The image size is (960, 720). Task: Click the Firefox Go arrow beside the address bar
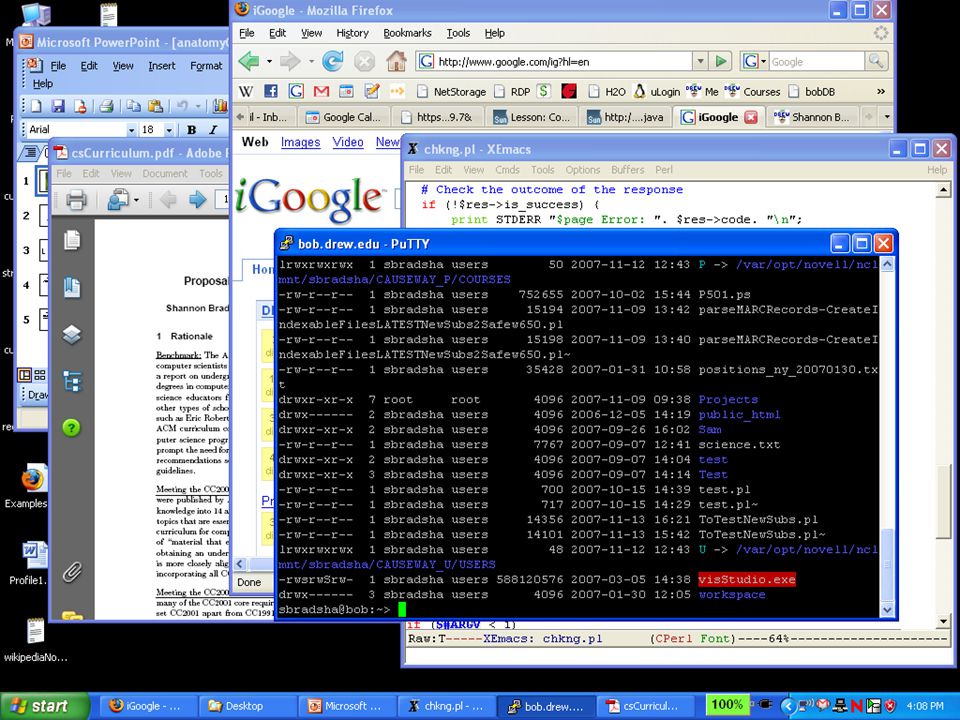pyautogui.click(x=721, y=61)
